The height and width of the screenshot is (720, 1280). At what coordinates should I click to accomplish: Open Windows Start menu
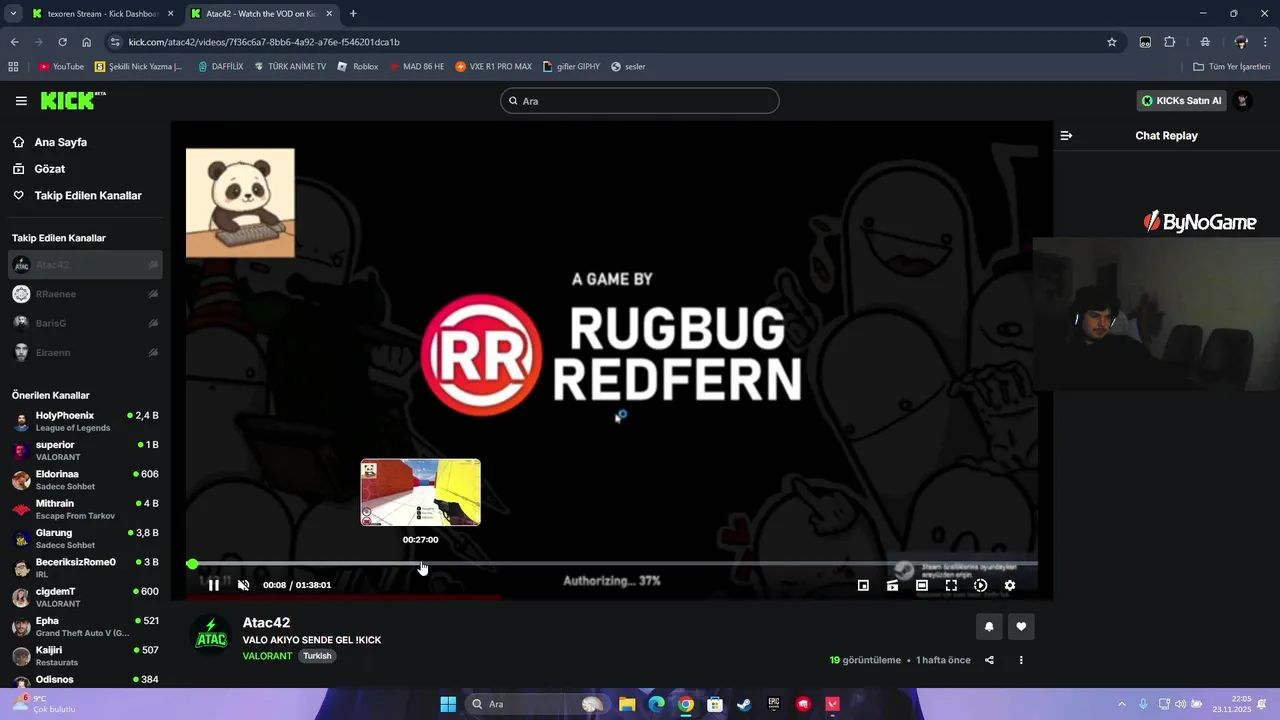pos(448,704)
